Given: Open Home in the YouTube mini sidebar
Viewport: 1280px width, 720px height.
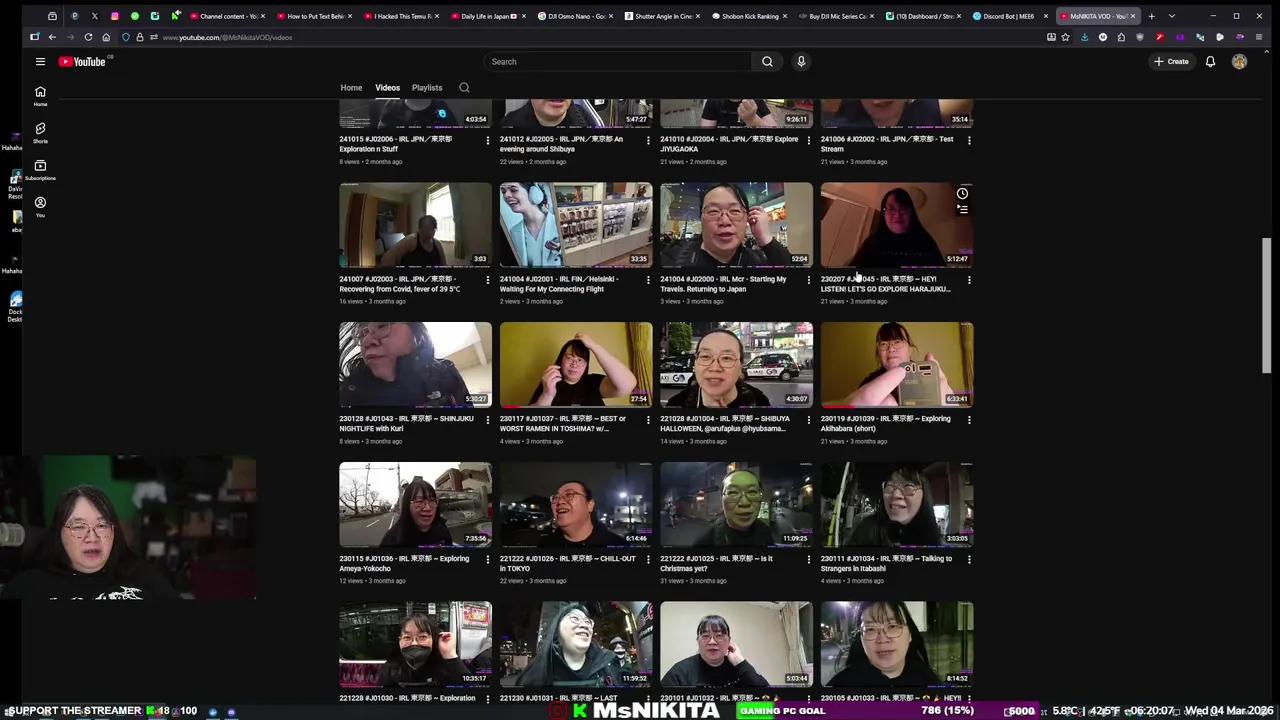Looking at the screenshot, I should tap(40, 96).
